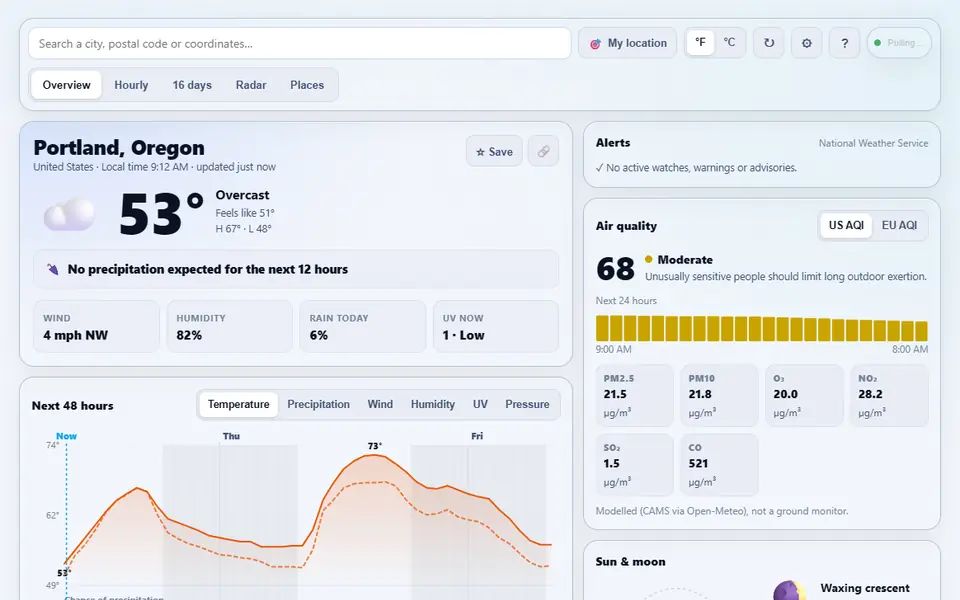The image size is (960, 600).
Task: Show the Pressure chart
Action: click(527, 404)
